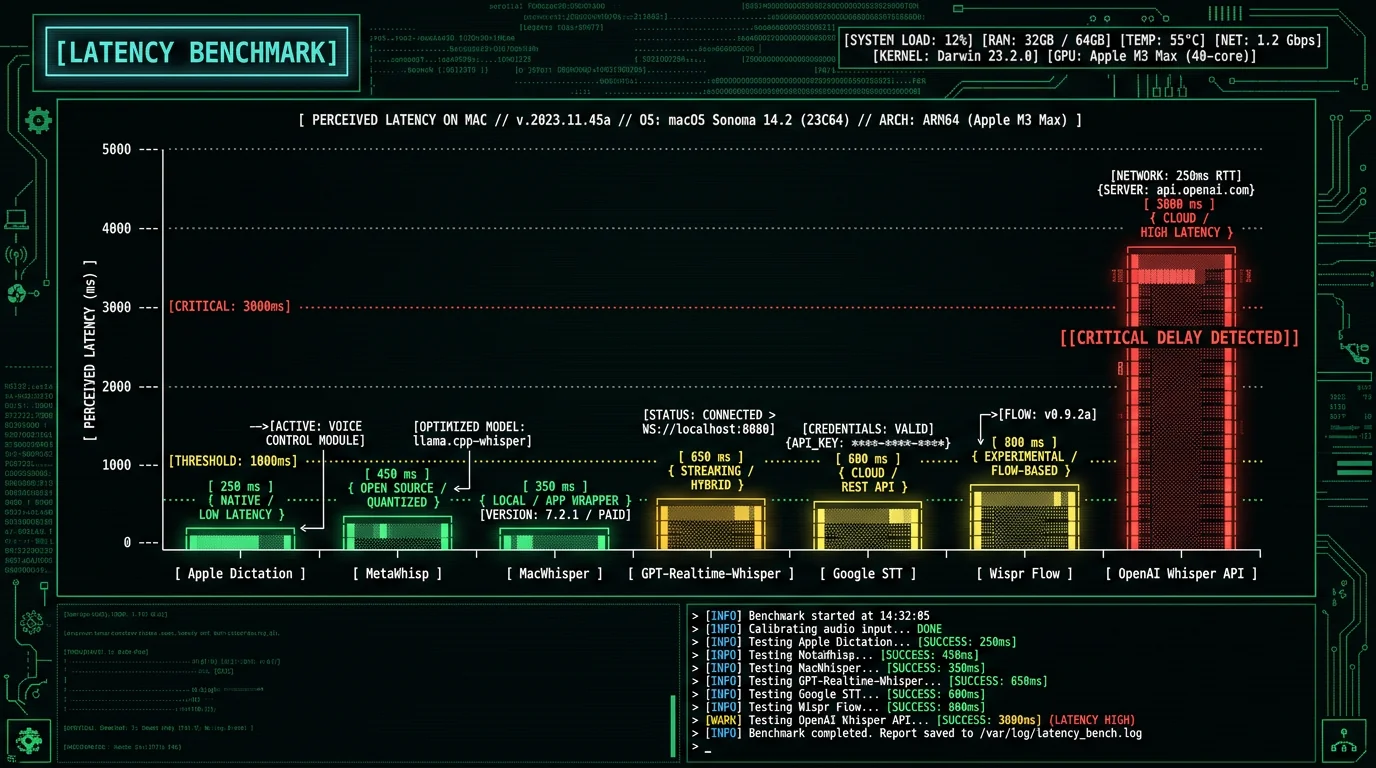Click the [ Wispr Flow ] axis label
The height and width of the screenshot is (768, 1376).
[1025, 573]
